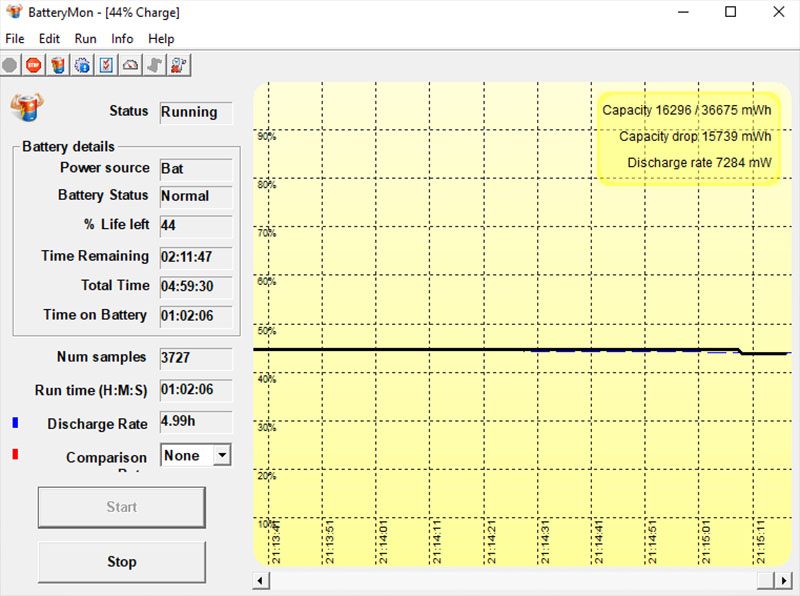Click the disabled Start button
The height and width of the screenshot is (596, 800).
pos(121,507)
